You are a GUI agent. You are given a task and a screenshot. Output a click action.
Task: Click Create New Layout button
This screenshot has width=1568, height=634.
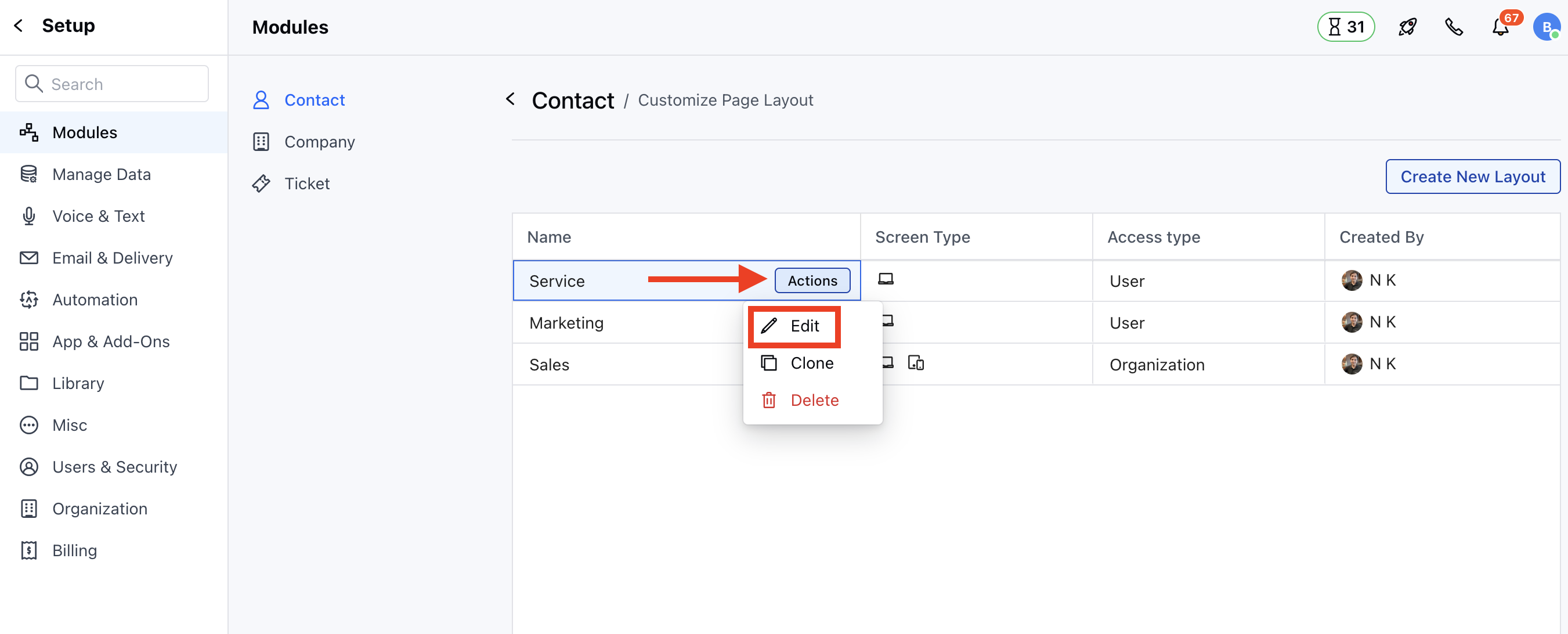pos(1472,176)
